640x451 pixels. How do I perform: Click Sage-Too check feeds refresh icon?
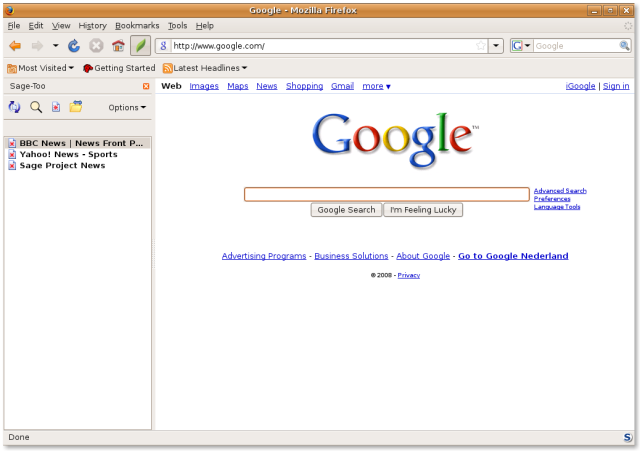[x=14, y=107]
